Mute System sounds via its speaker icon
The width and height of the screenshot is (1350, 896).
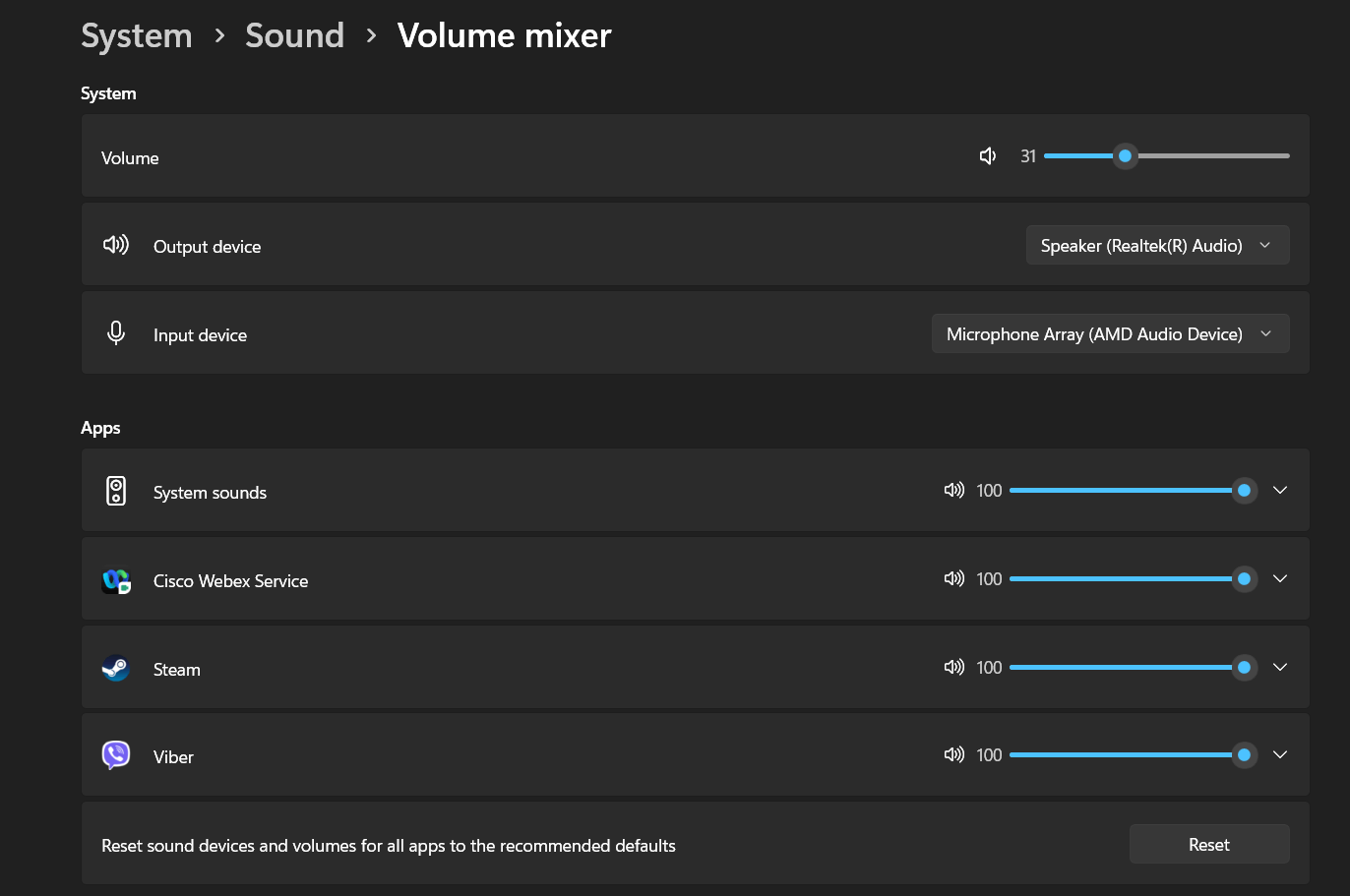(953, 490)
